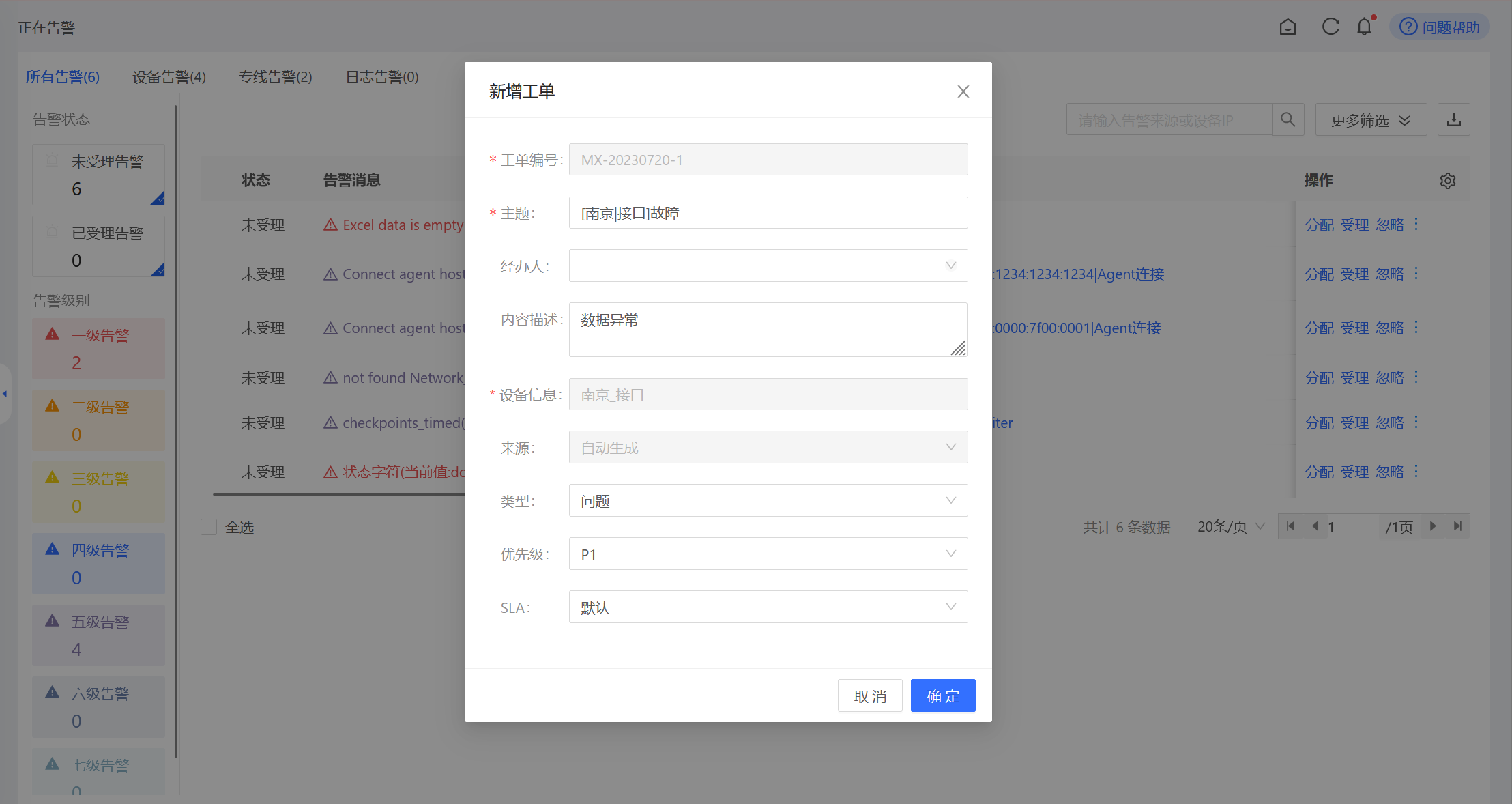The width and height of the screenshot is (1512, 804).
Task: Go to last page pagination icon
Action: [1457, 526]
